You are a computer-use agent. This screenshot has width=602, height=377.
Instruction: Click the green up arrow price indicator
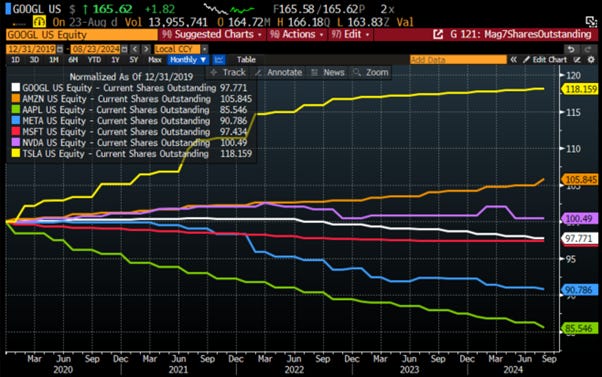pos(85,9)
